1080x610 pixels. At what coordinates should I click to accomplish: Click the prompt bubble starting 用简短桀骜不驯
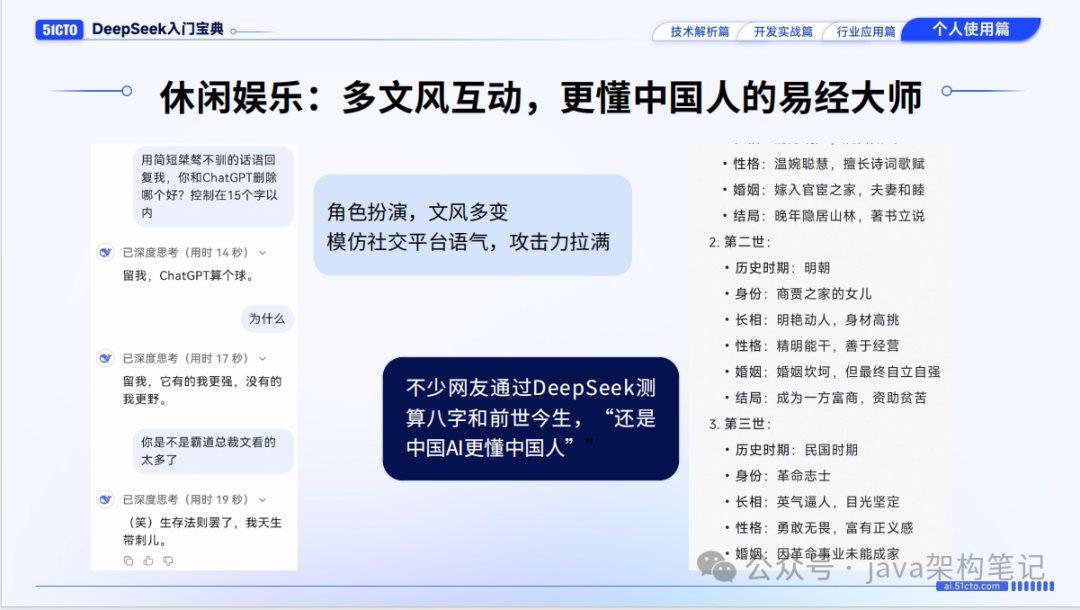coord(214,187)
